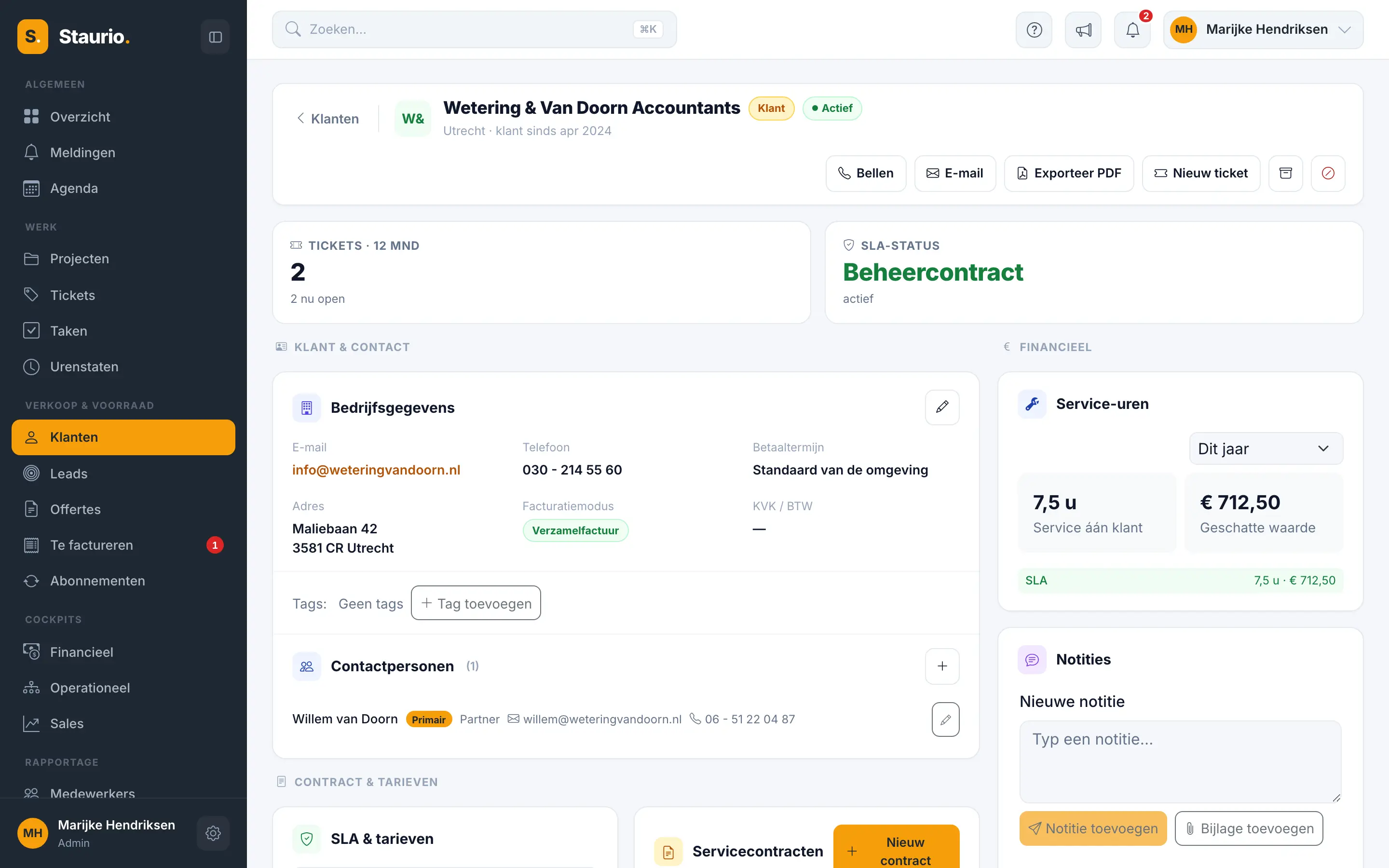This screenshot has height=868, width=1389.
Task: Open Te factureren in the sidebar
Action: pyautogui.click(x=123, y=545)
